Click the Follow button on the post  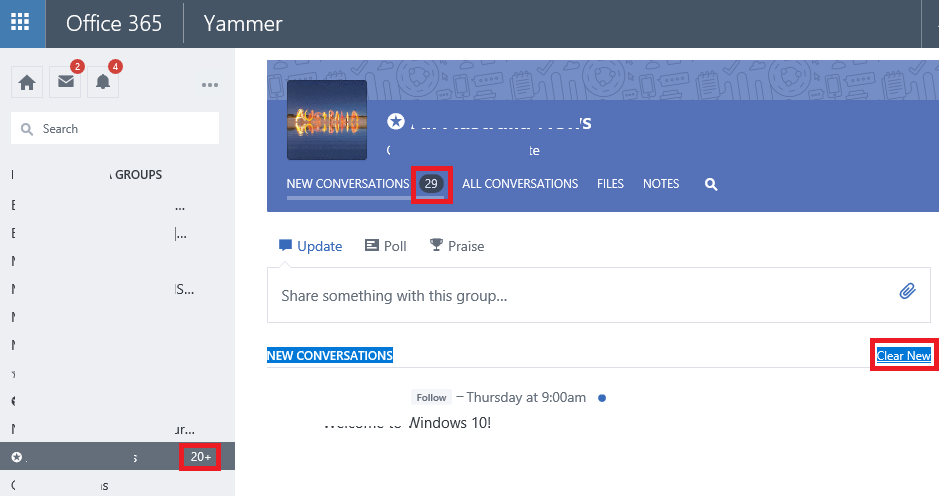431,397
